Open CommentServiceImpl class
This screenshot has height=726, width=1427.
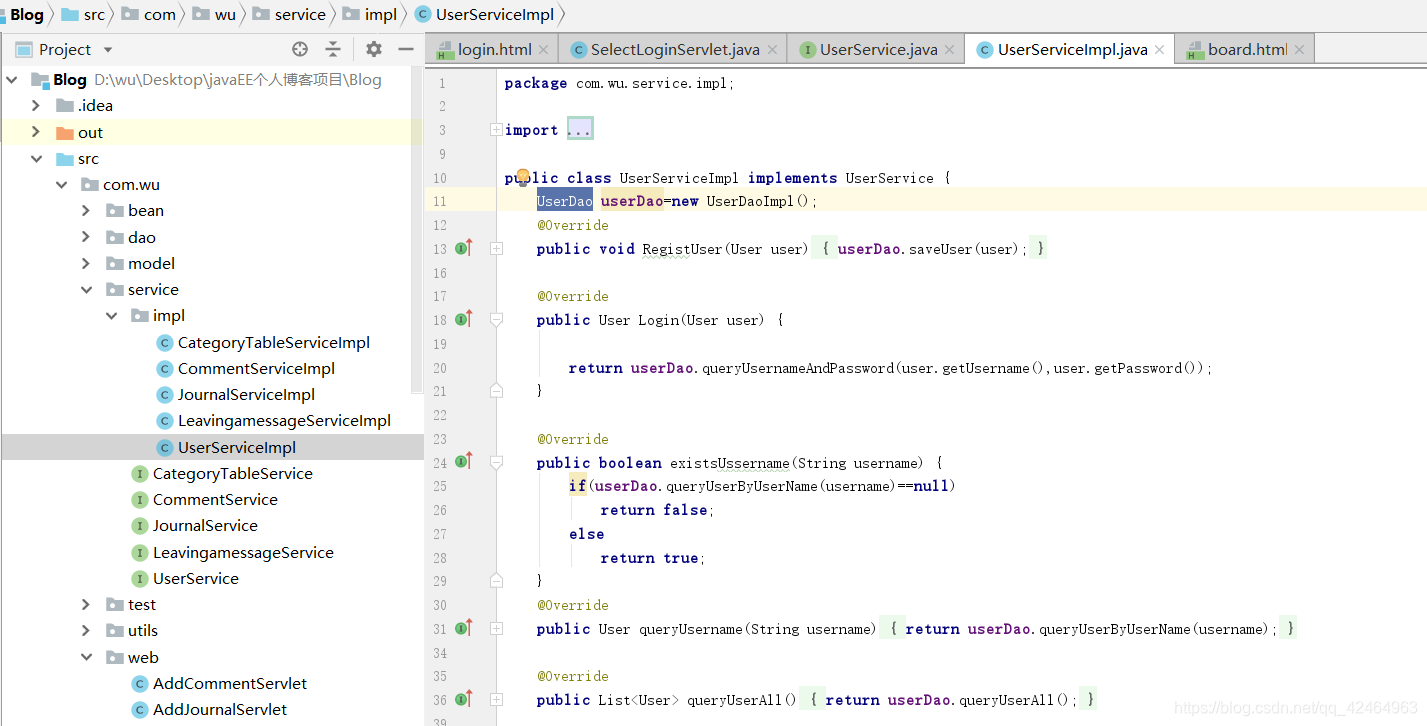click(x=246, y=368)
